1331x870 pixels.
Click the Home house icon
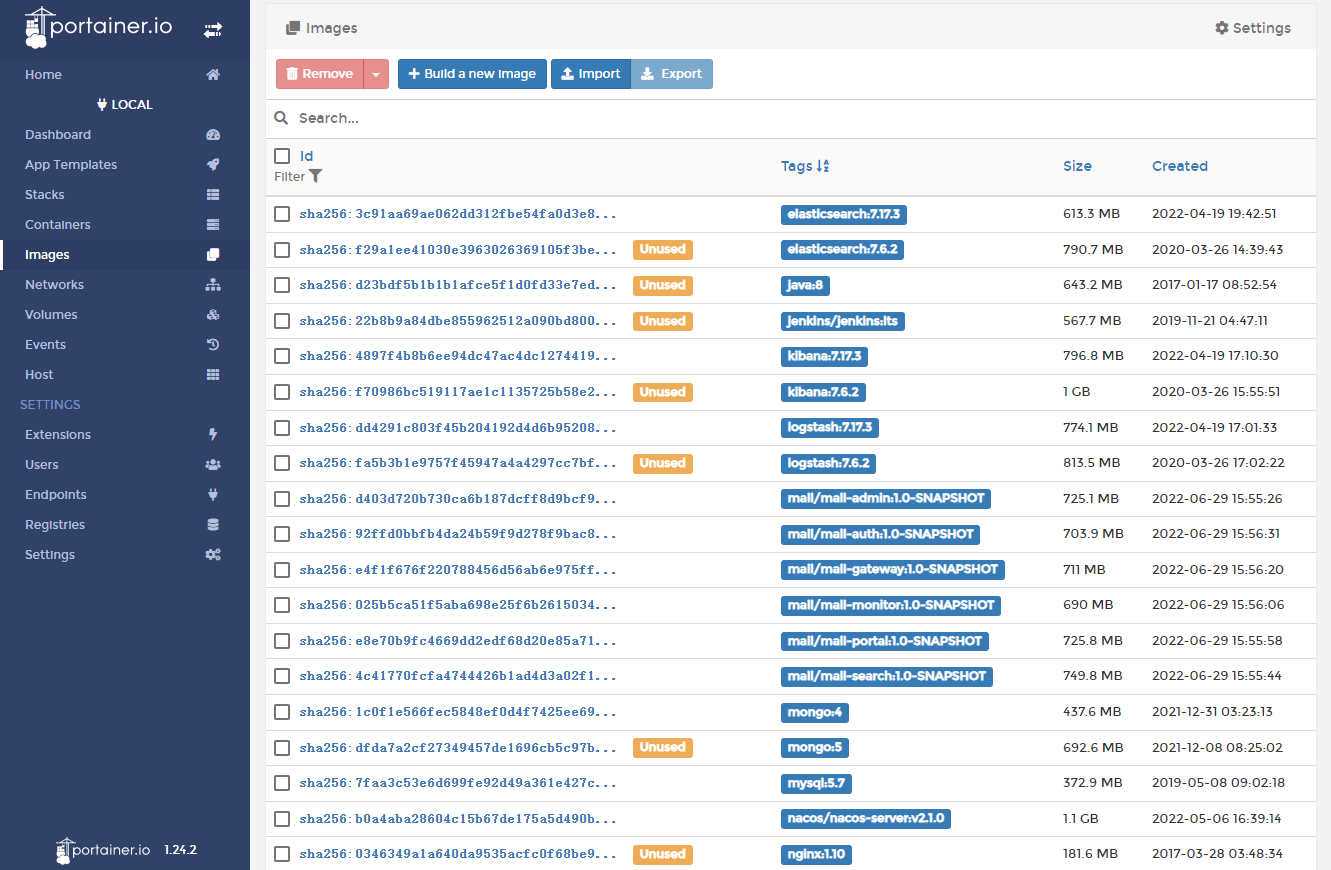pos(213,75)
